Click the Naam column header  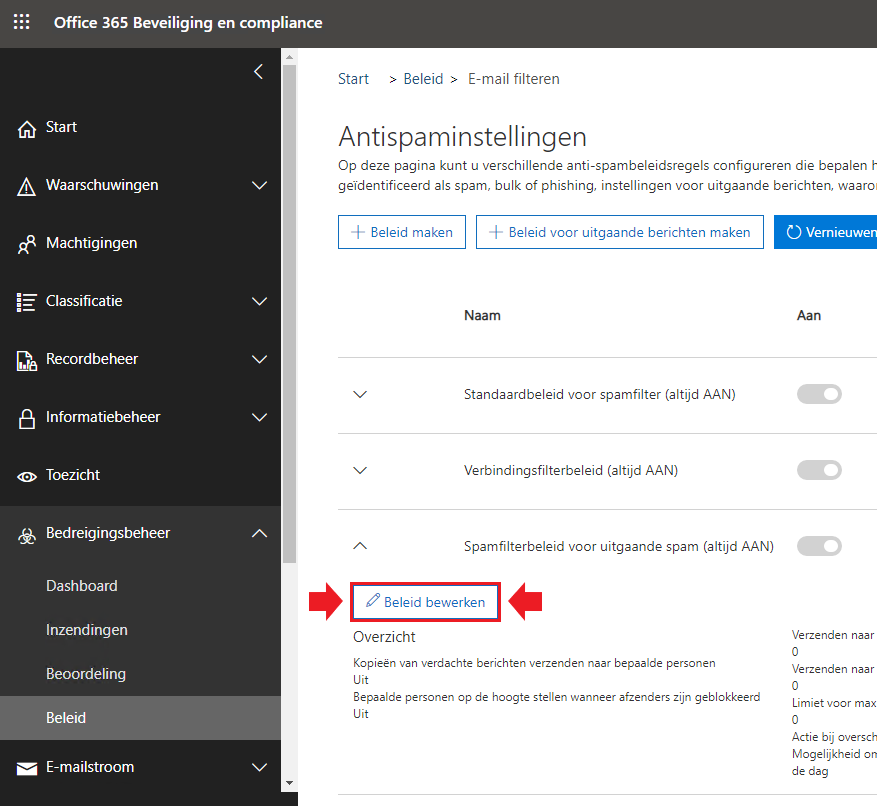click(x=482, y=315)
